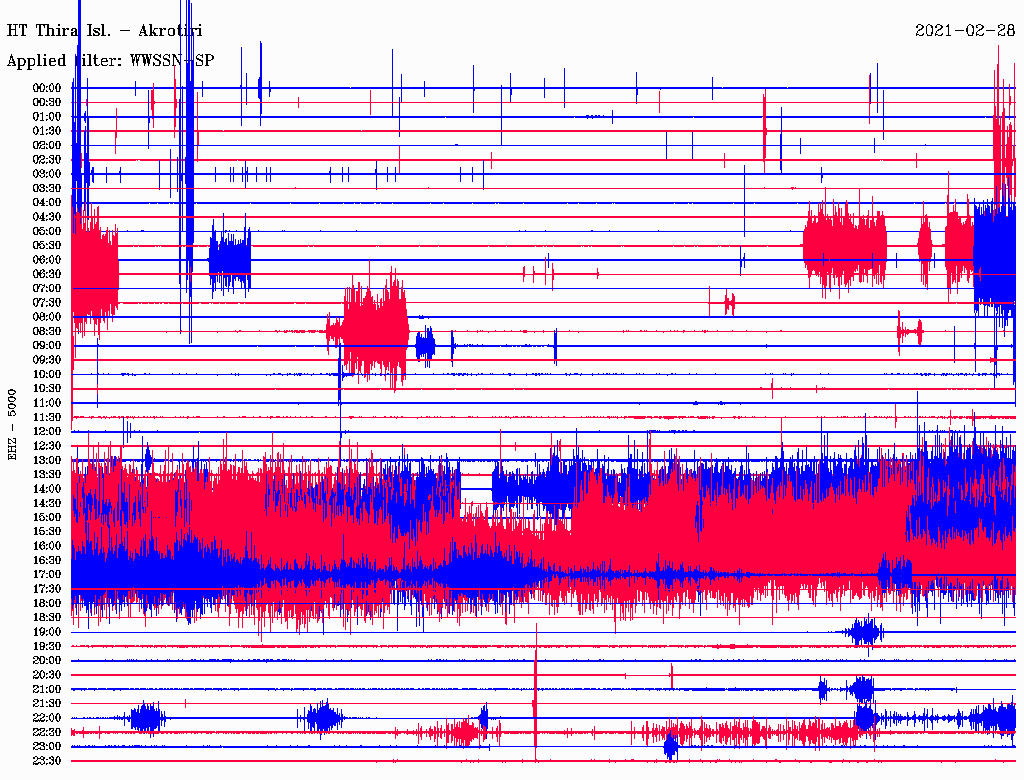Click the 'Applied filter: WWSSN-SP' text

pyautogui.click(x=110, y=61)
